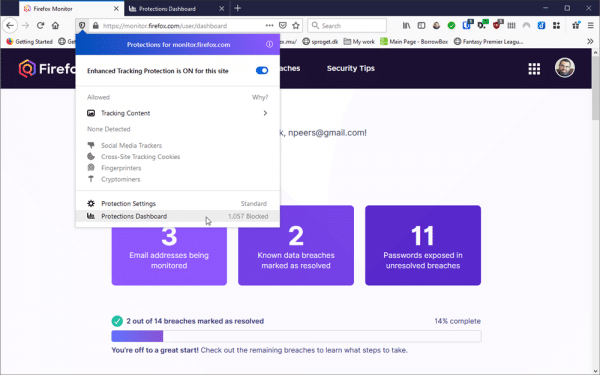Click into the Search box
The image size is (600, 375).
point(347,26)
